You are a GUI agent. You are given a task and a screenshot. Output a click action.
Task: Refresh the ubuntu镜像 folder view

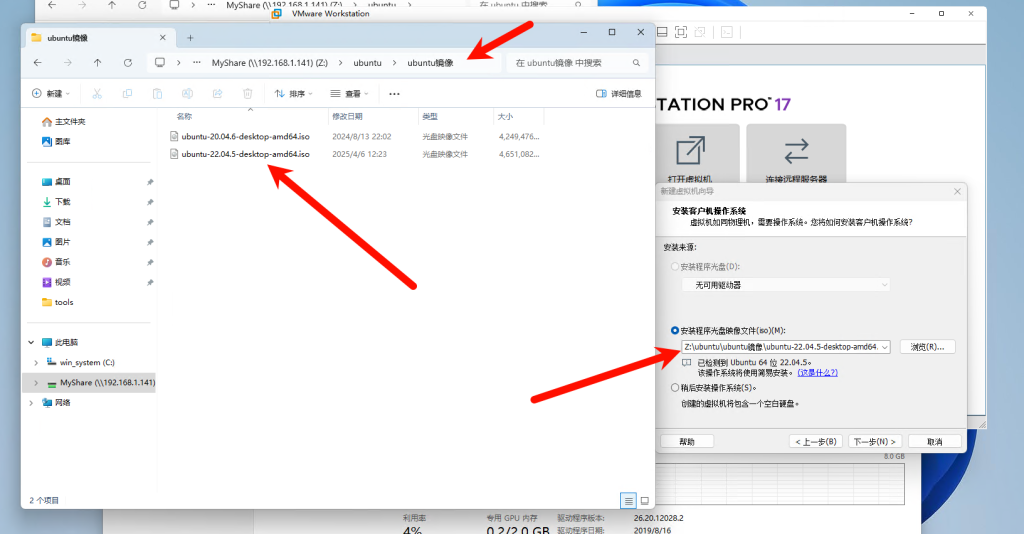pyautogui.click(x=128, y=63)
